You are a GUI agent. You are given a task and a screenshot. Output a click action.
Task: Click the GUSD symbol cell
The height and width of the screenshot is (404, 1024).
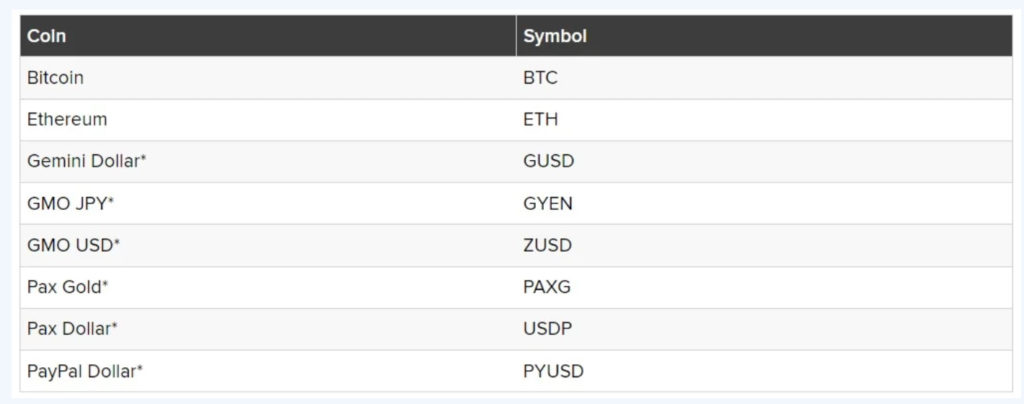click(548, 161)
